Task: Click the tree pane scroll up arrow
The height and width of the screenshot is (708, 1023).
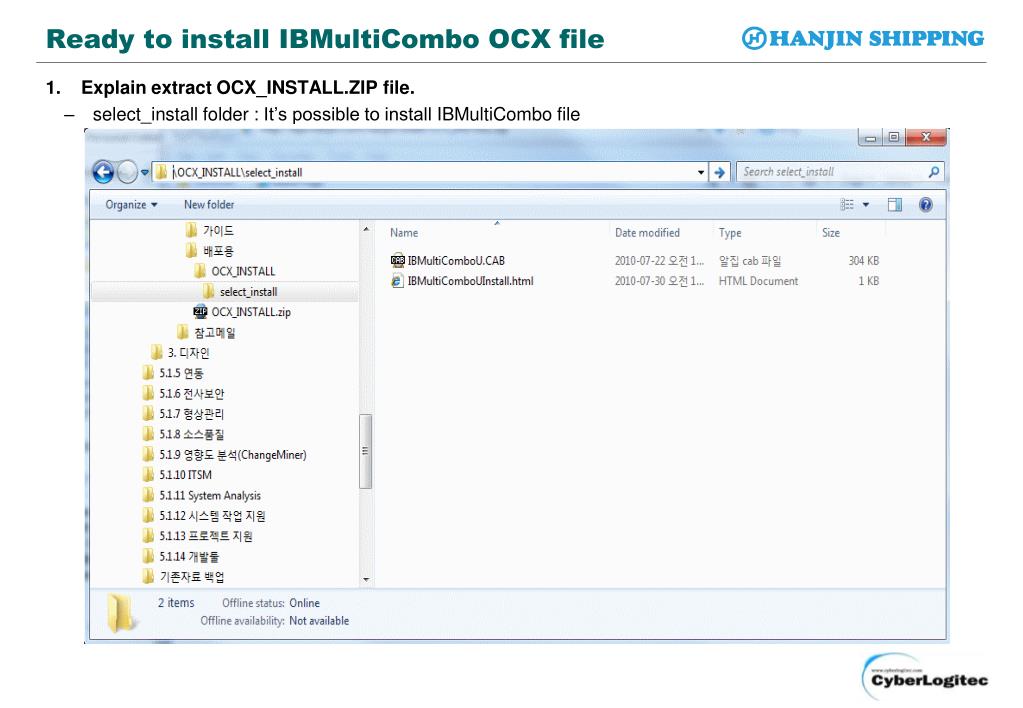Action: point(366,230)
